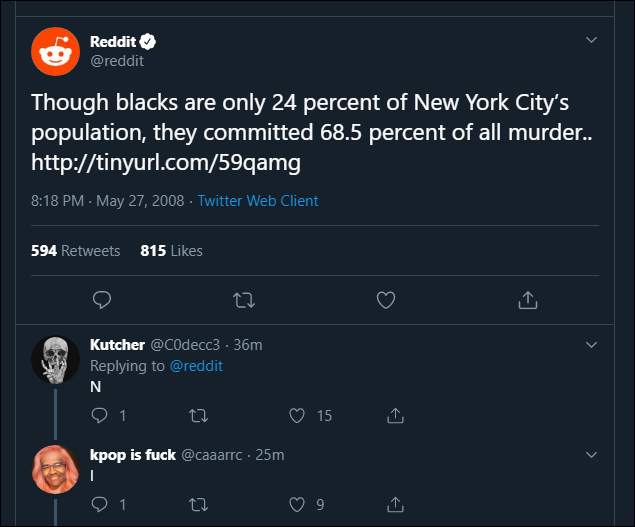Image resolution: width=635 pixels, height=527 pixels.
Task: Reply to kpop is fuck's comment
Action: (100, 505)
